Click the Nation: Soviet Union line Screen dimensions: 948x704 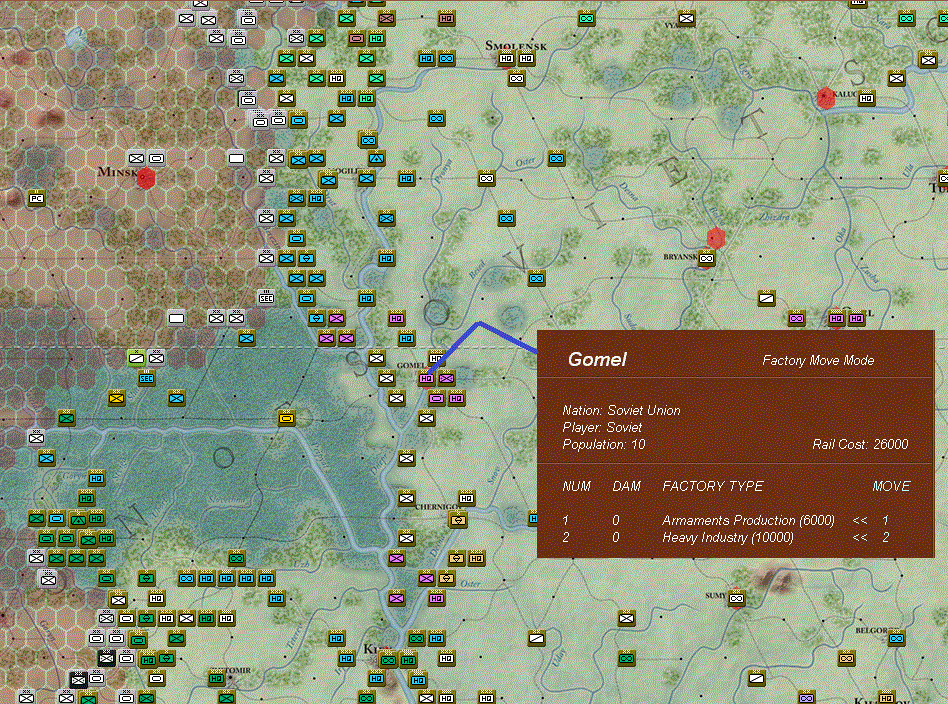(621, 411)
